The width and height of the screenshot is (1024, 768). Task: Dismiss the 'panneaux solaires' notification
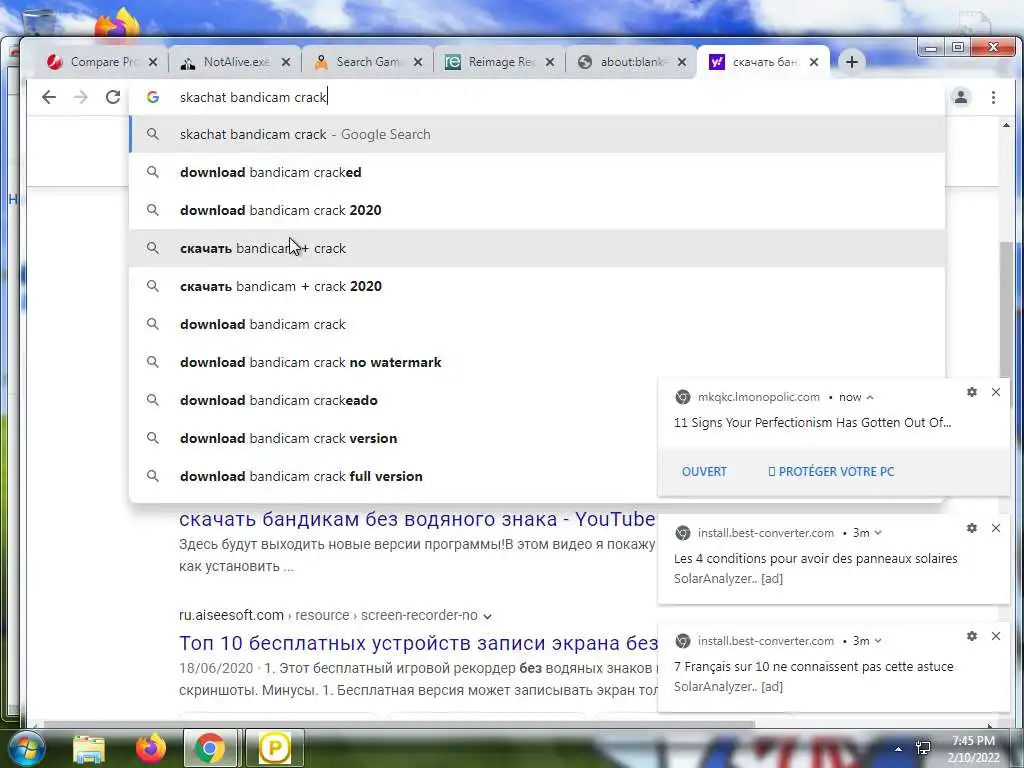995,528
